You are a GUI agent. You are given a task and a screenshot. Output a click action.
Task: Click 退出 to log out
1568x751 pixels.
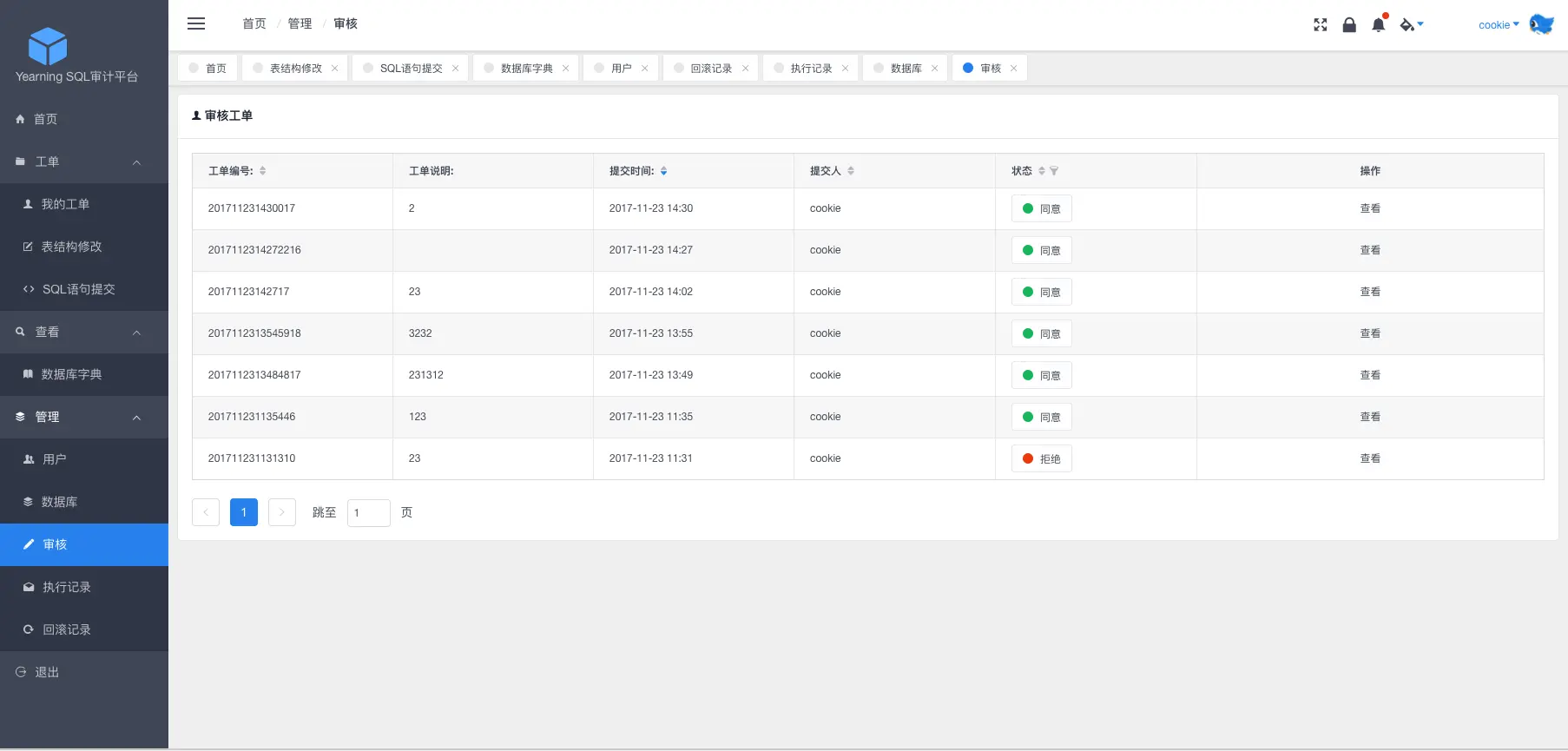point(84,673)
